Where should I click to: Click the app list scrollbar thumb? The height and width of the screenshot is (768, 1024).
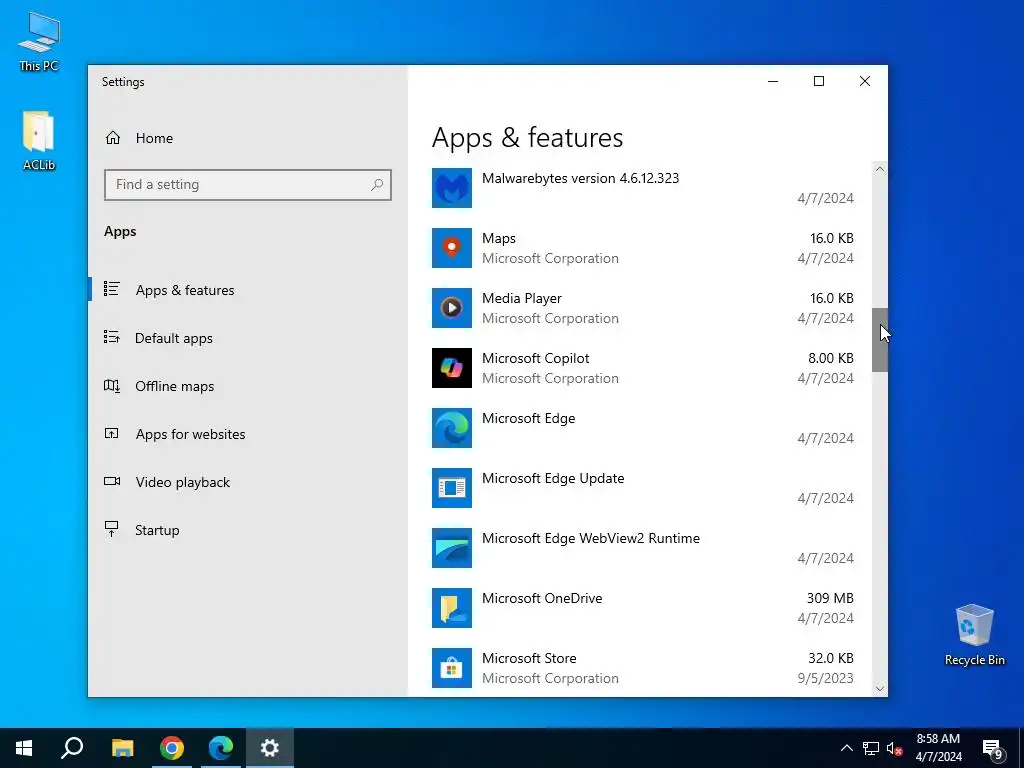click(880, 340)
